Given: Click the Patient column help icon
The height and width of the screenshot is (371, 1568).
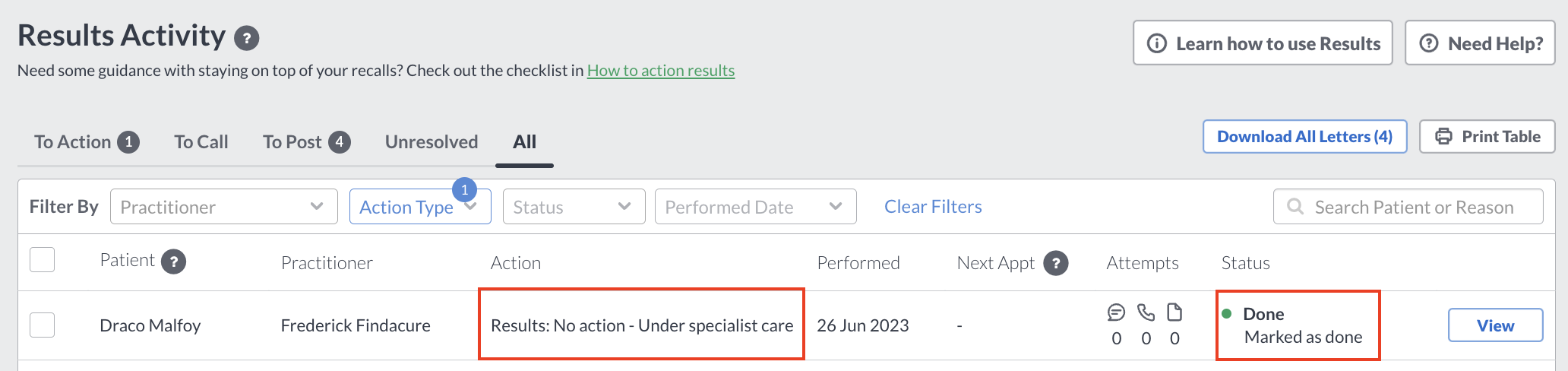Looking at the screenshot, I should pos(174,262).
